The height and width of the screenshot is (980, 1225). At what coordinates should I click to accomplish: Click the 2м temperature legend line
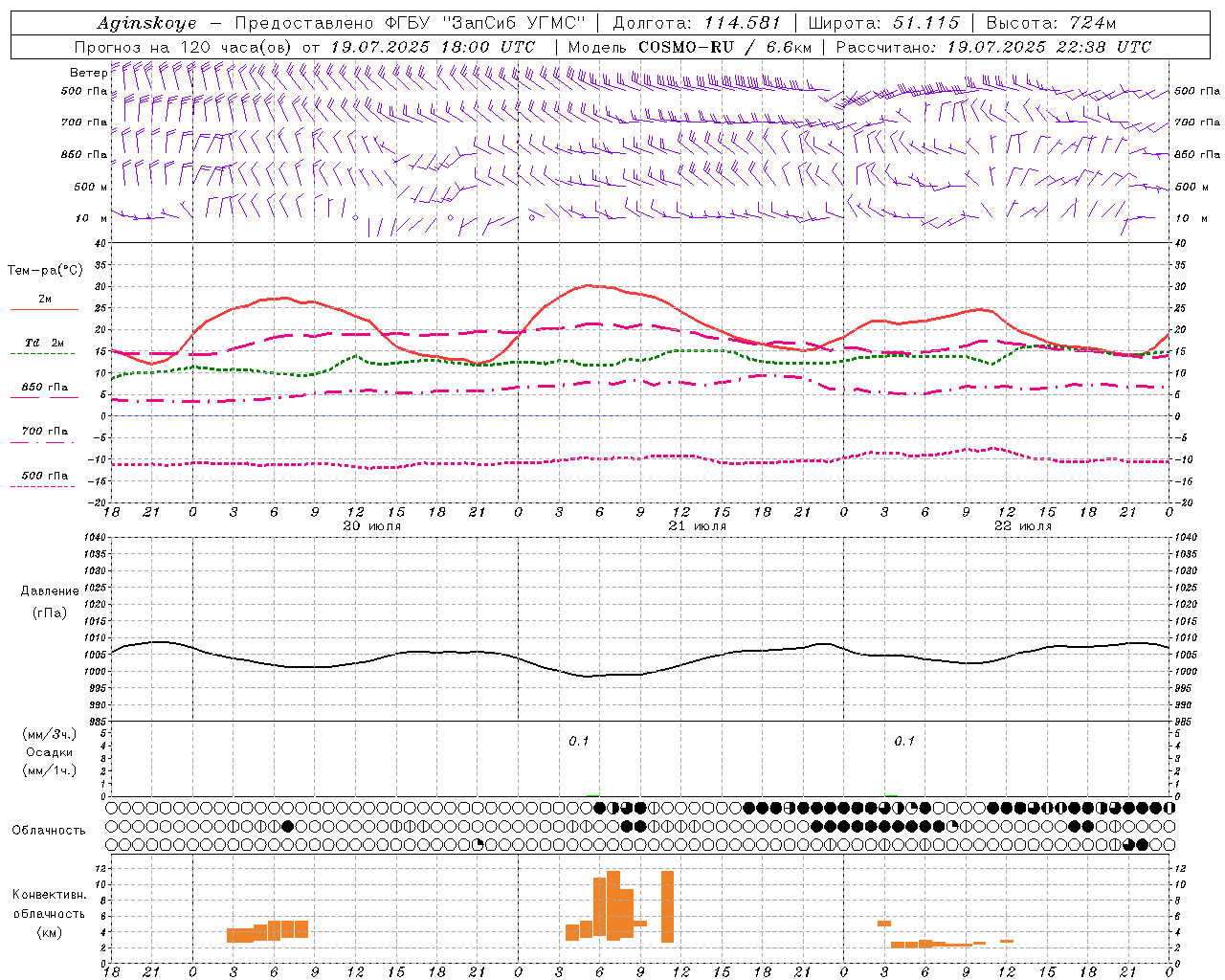(x=44, y=309)
